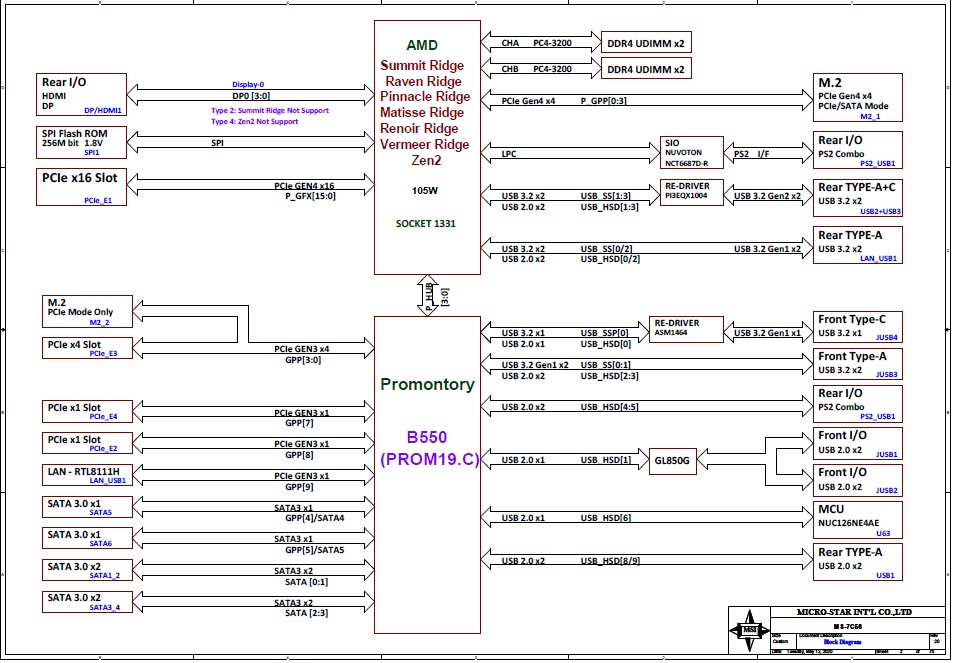Select the Front Type-A JUSB3 block
The image size is (953, 663).
tap(858, 362)
